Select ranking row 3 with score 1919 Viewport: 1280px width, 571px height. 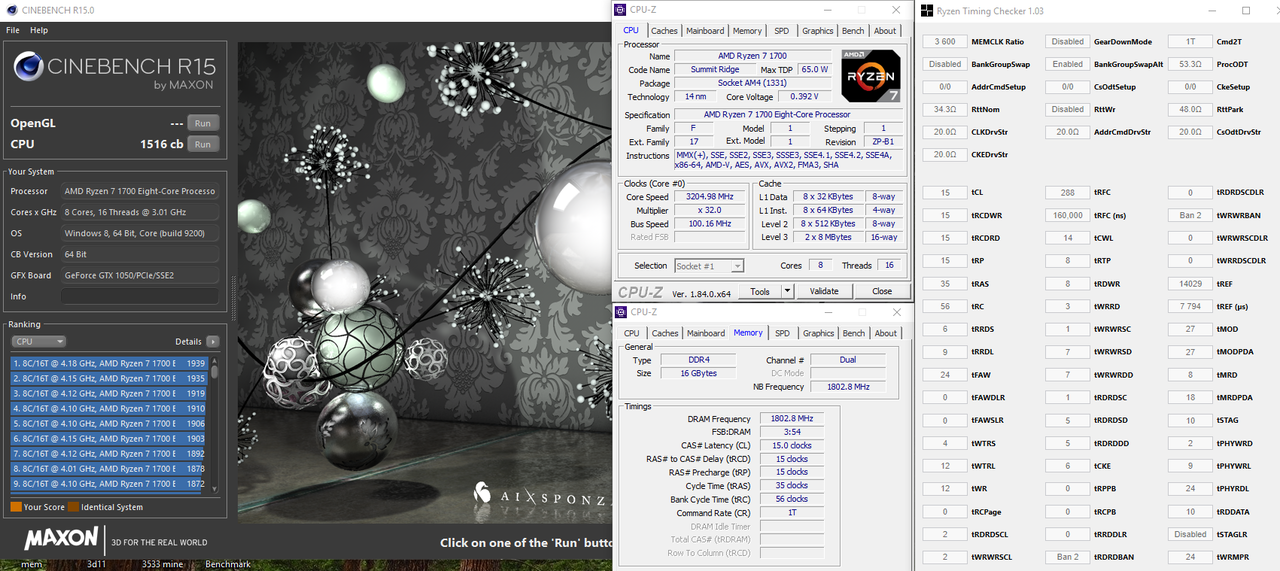click(108, 393)
